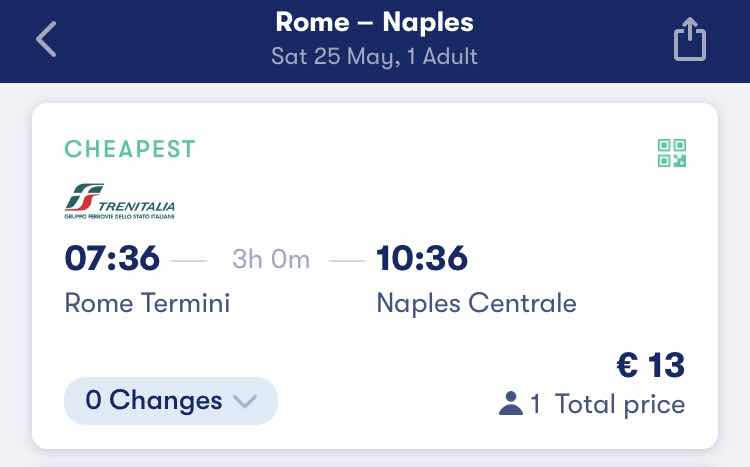Select the Naples Centrale station name
The width and height of the screenshot is (750, 467).
tap(476, 303)
